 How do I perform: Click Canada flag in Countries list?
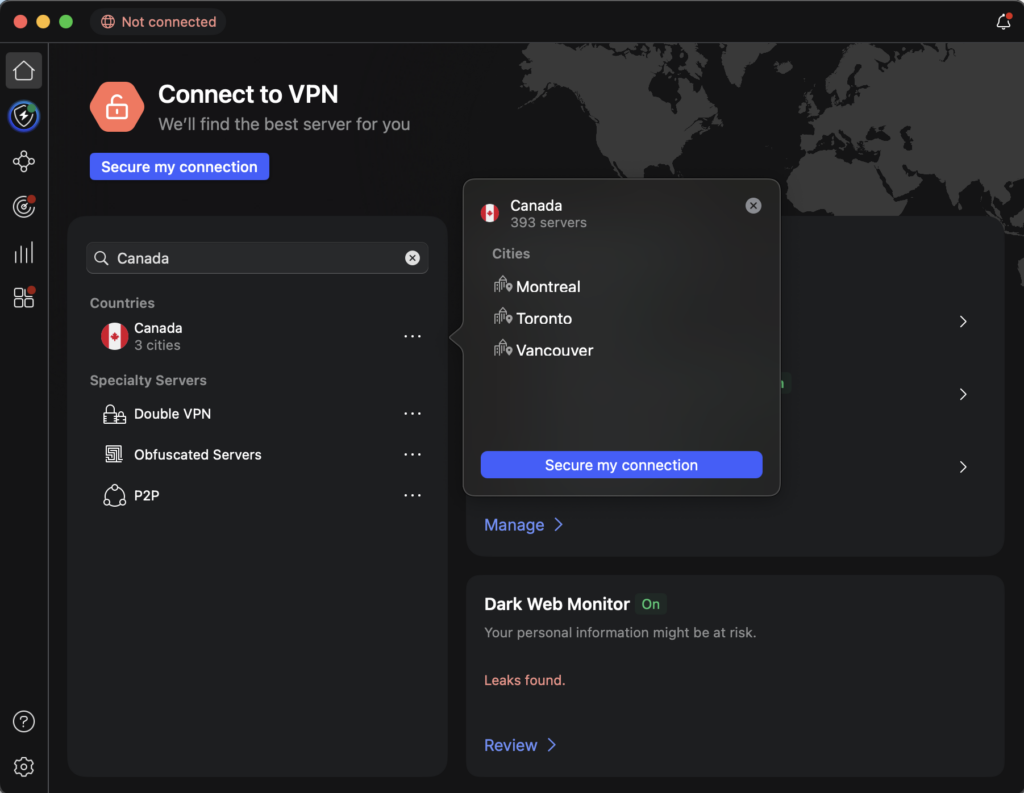(x=114, y=336)
